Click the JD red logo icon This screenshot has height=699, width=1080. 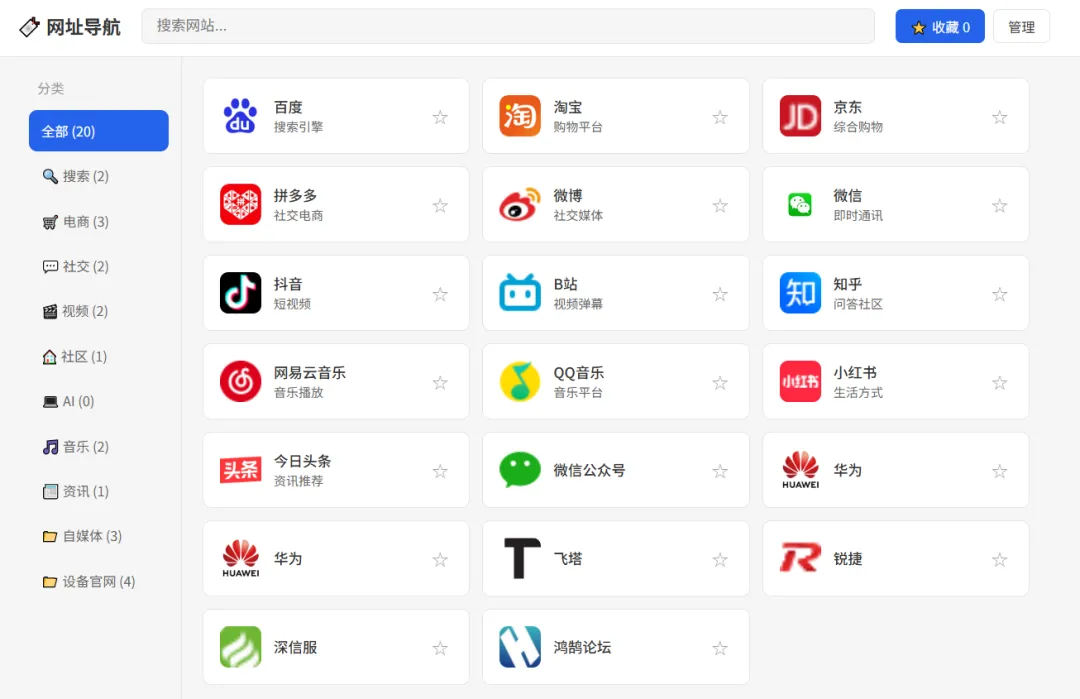coord(800,116)
